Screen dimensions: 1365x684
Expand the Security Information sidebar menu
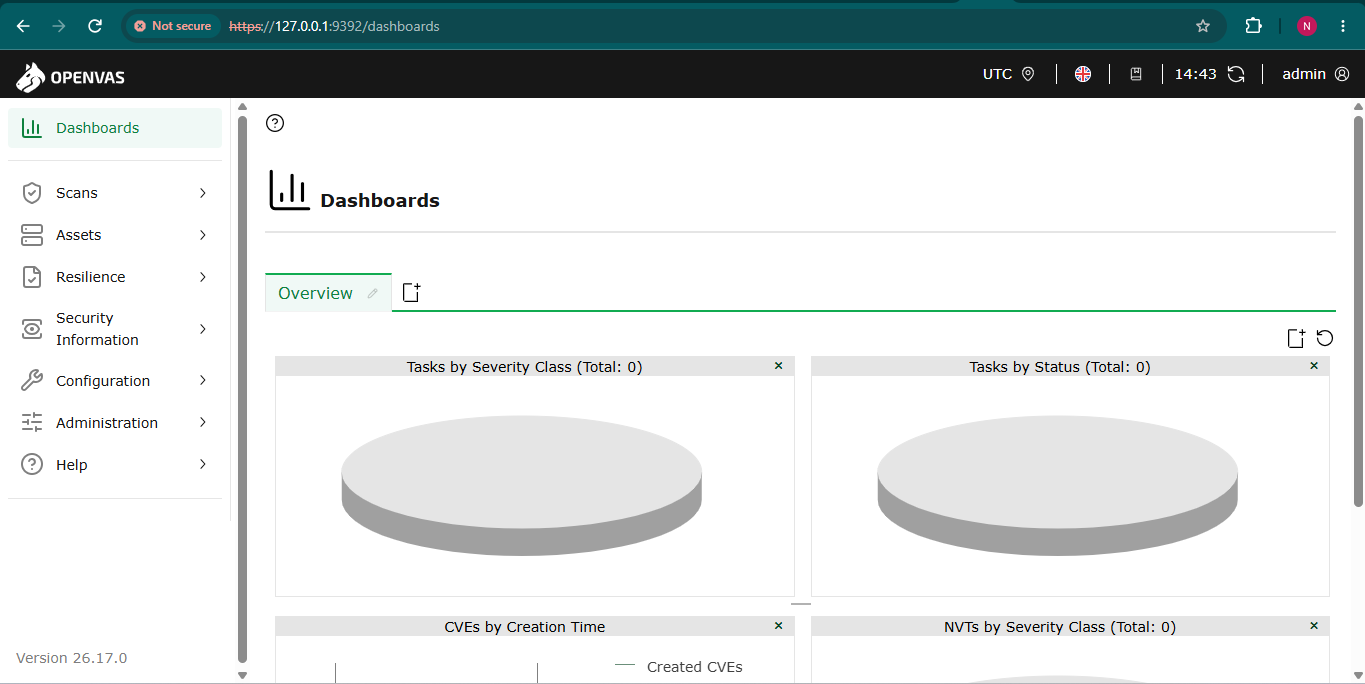[x=115, y=329]
